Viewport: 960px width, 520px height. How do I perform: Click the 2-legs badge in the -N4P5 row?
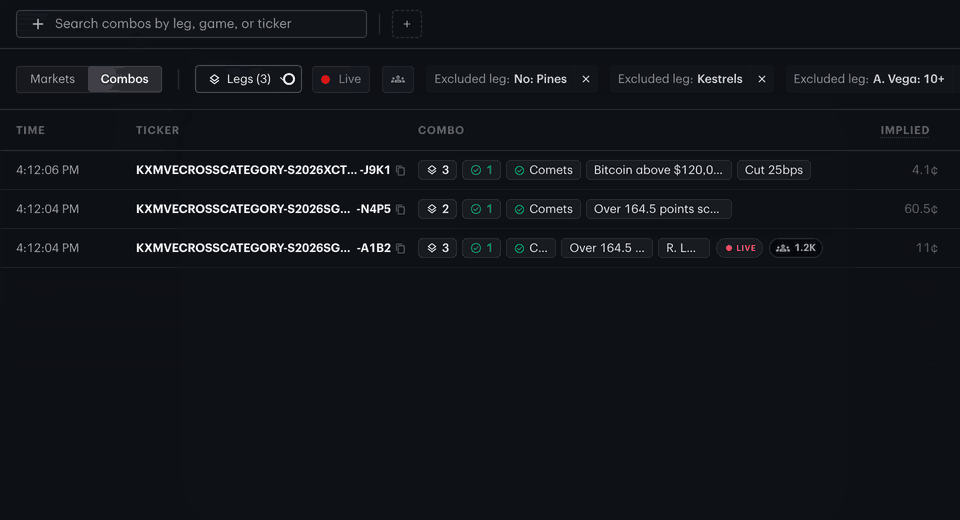(437, 209)
